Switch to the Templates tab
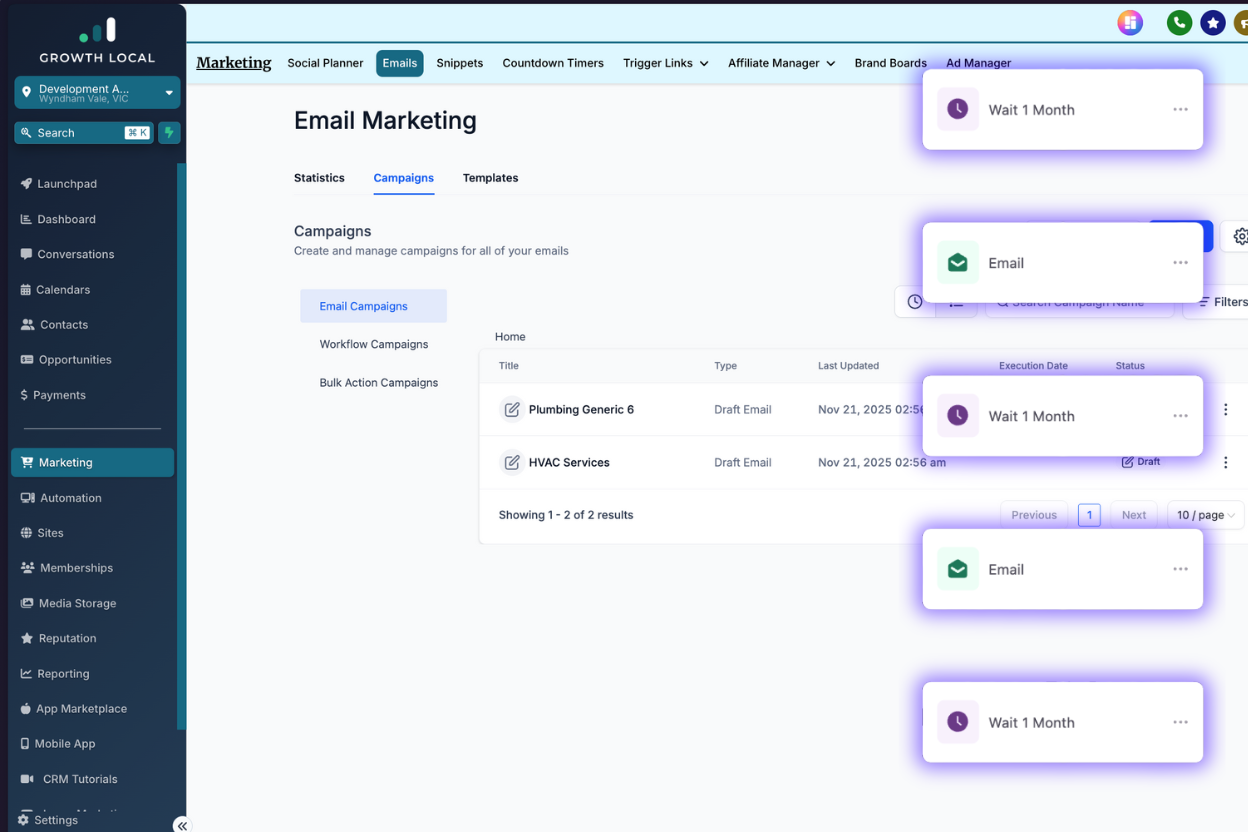This screenshot has height=832, width=1248. click(490, 178)
